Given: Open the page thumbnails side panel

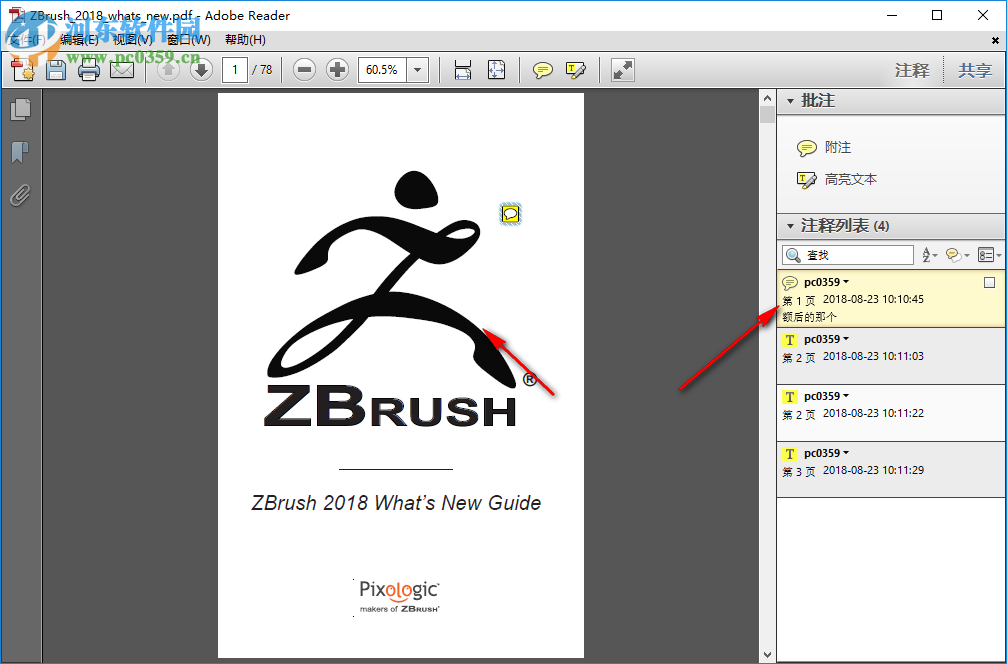Looking at the screenshot, I should pyautogui.click(x=21, y=109).
